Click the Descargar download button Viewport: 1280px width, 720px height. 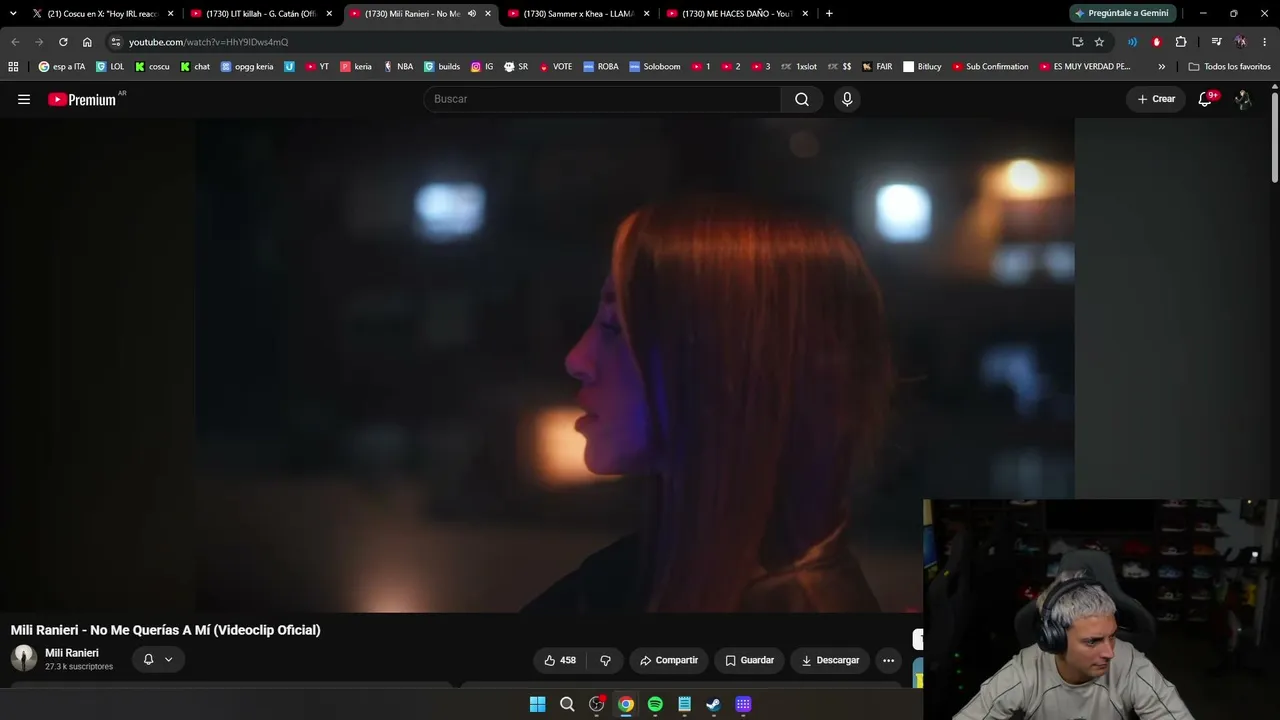830,660
